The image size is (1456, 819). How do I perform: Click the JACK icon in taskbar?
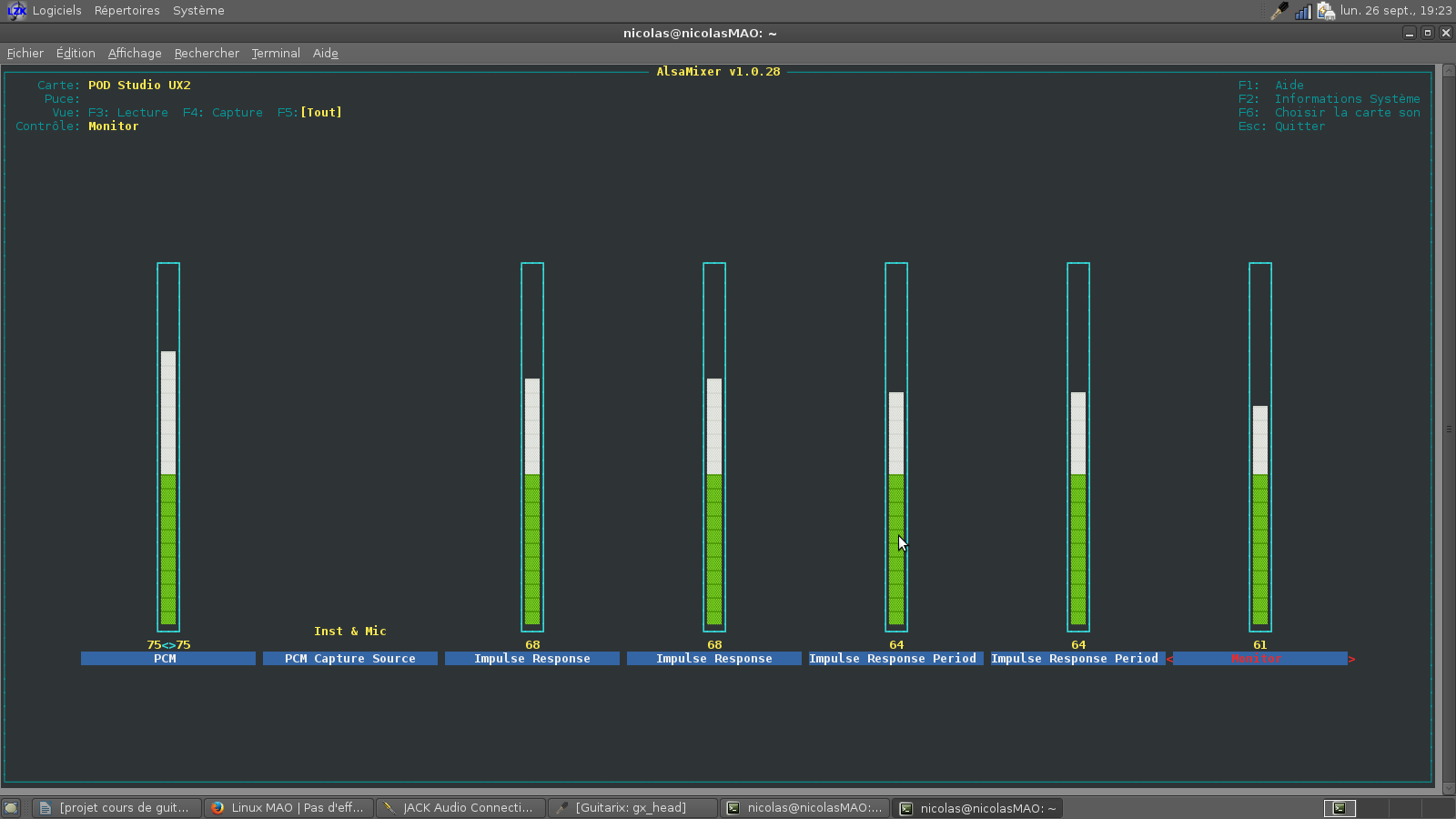(x=389, y=808)
